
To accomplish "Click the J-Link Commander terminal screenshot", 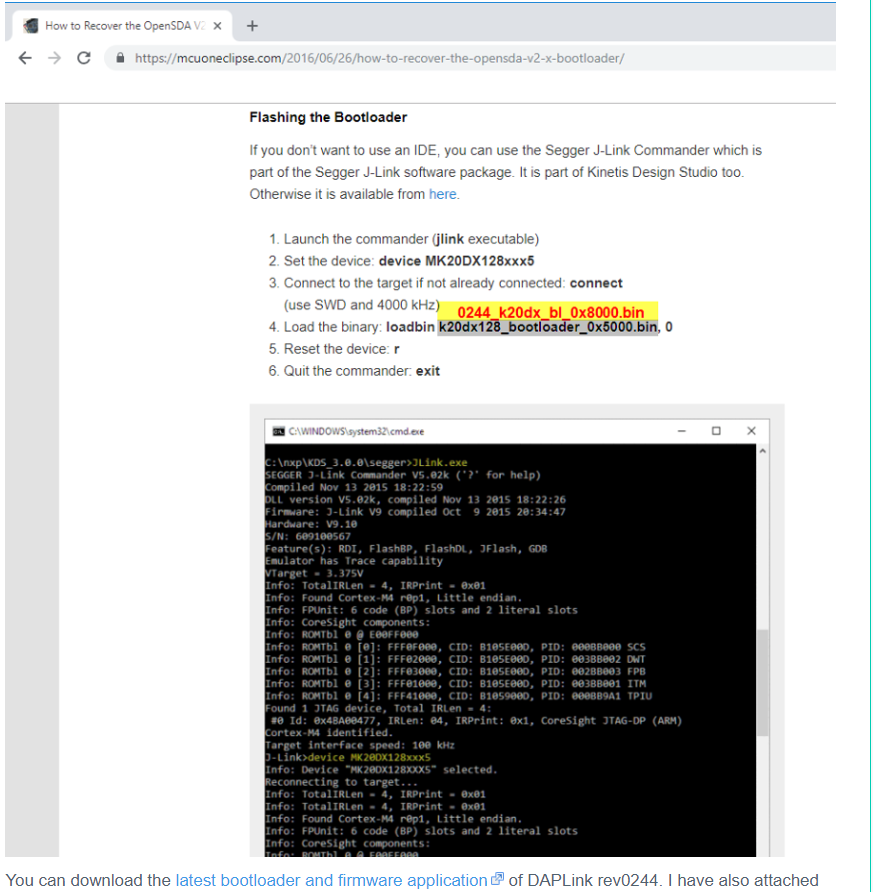I will (x=517, y=638).
